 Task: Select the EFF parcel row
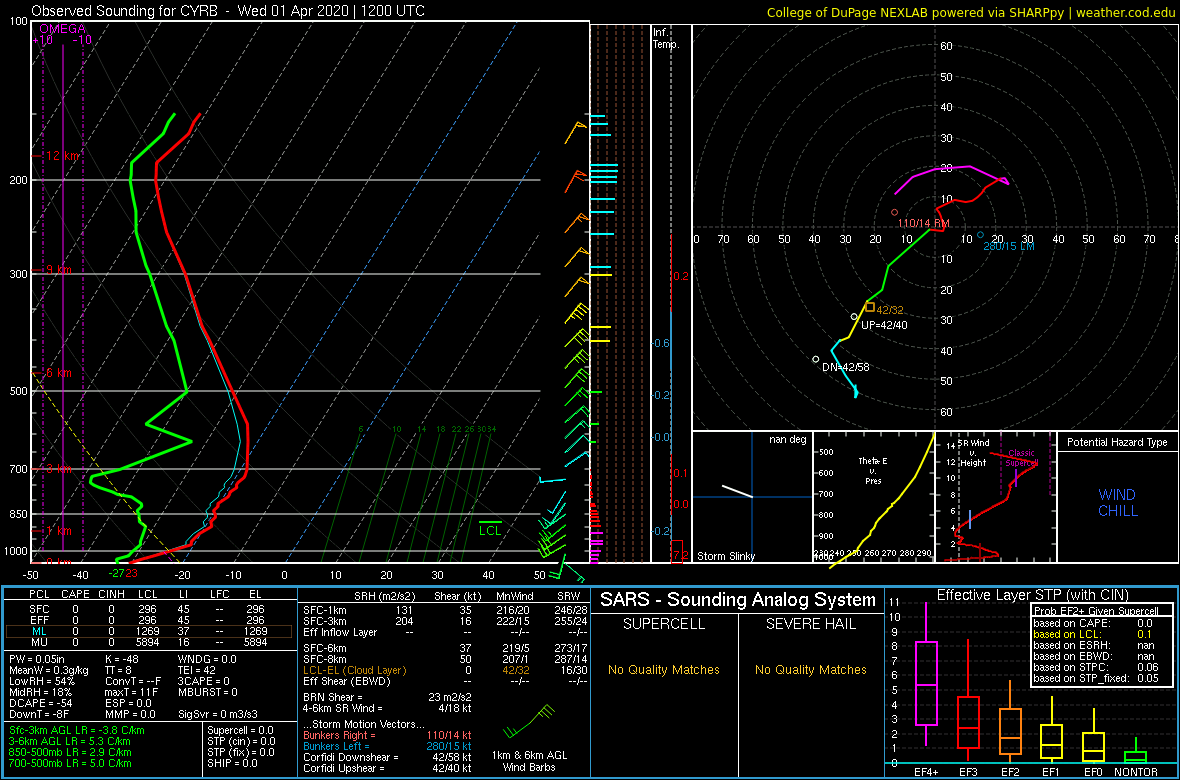[151, 618]
